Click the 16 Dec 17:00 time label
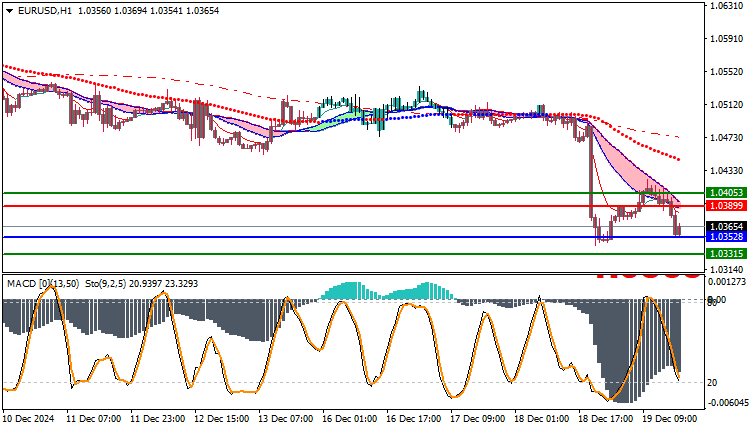Screen dimensions: 750x430 click(414, 419)
